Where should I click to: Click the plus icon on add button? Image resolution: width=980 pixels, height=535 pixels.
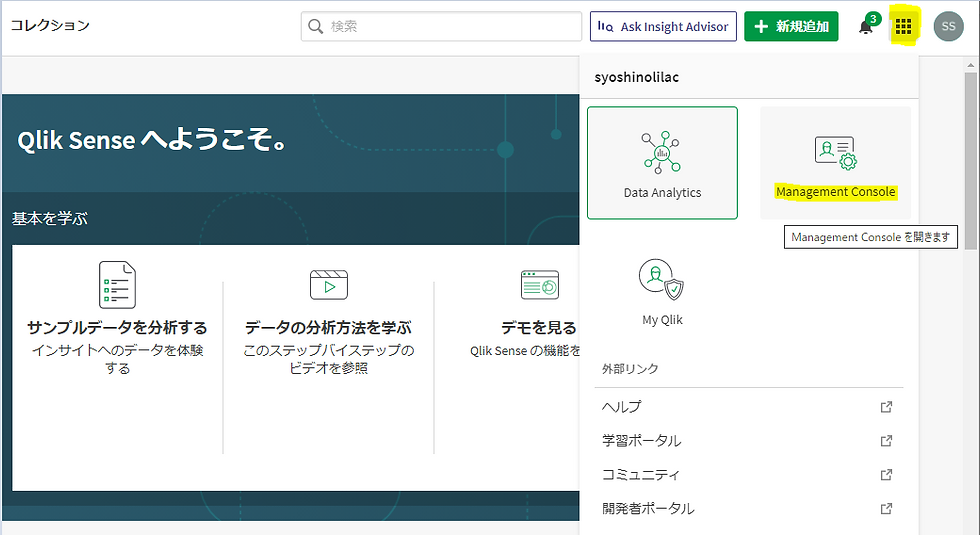tap(761, 26)
